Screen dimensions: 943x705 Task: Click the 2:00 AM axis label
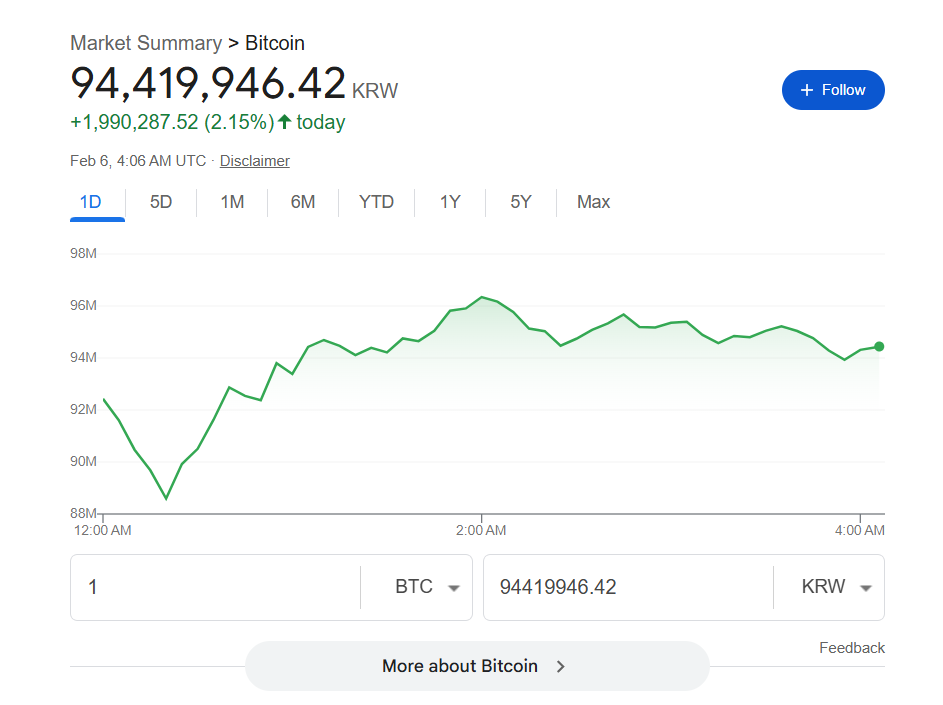coord(481,531)
